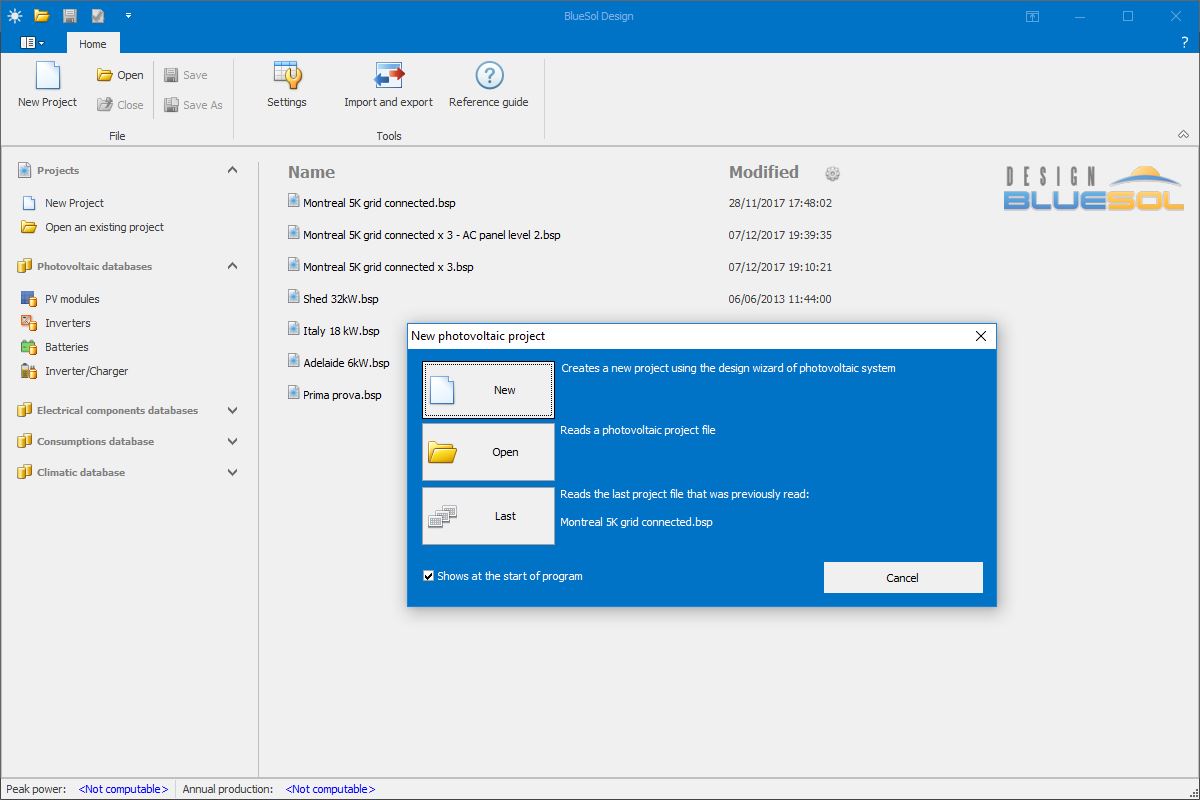Screen dimensions: 1200x800
Task: Click the 06/06/2013 11:44:00 date entry
Action: (x=780, y=299)
